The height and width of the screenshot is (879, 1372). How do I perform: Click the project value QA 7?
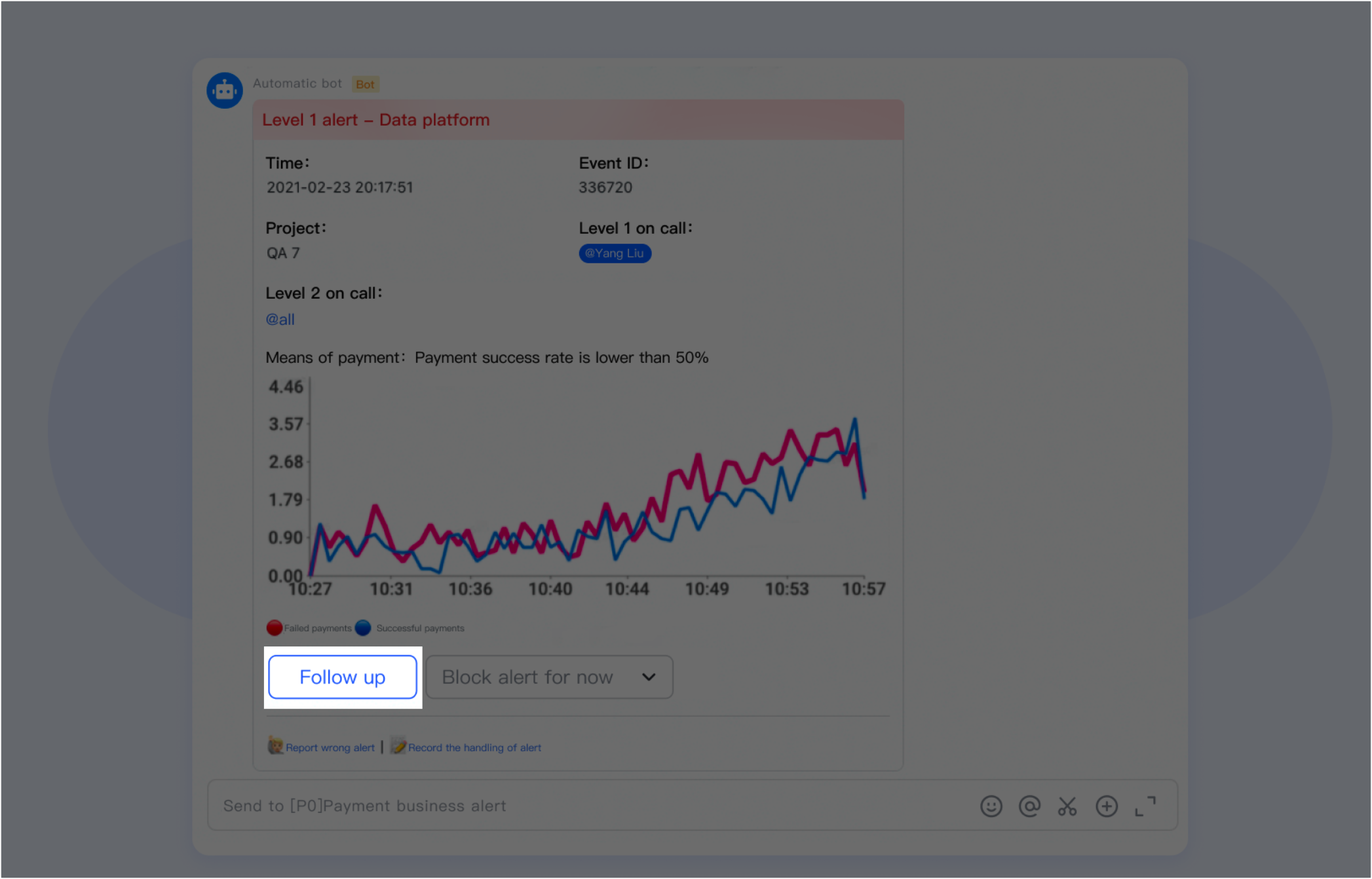pos(283,253)
